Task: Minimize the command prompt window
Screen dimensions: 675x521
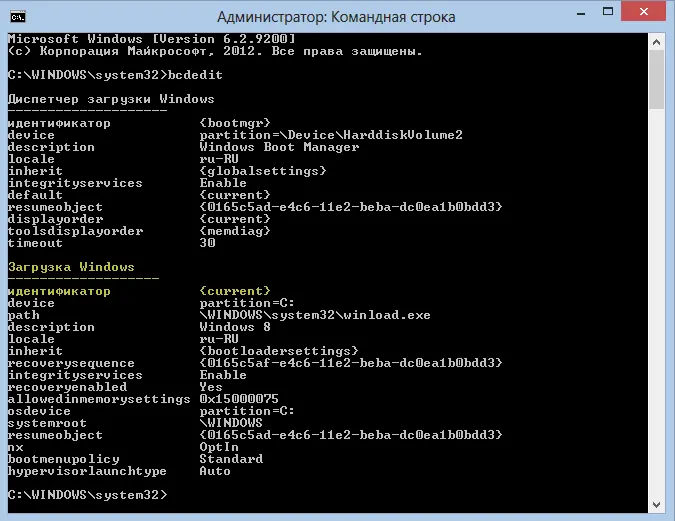Action: tap(581, 13)
